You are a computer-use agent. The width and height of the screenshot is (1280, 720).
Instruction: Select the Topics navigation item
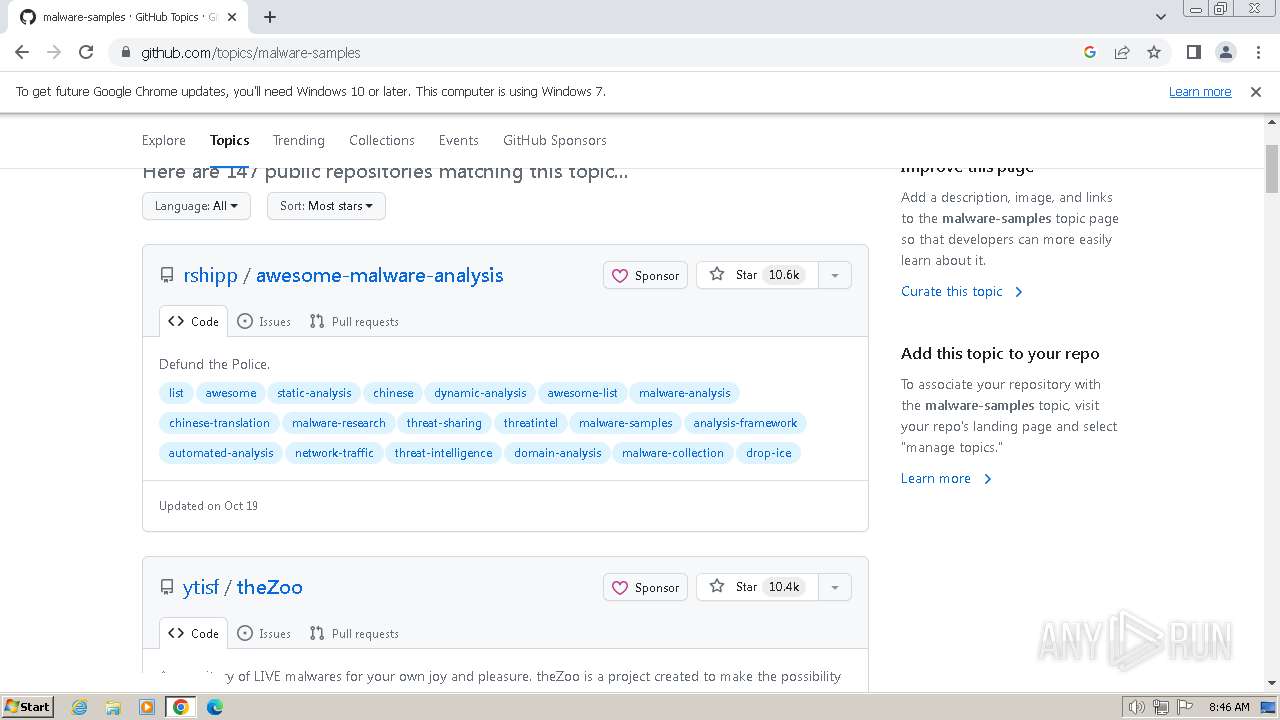[x=230, y=140]
